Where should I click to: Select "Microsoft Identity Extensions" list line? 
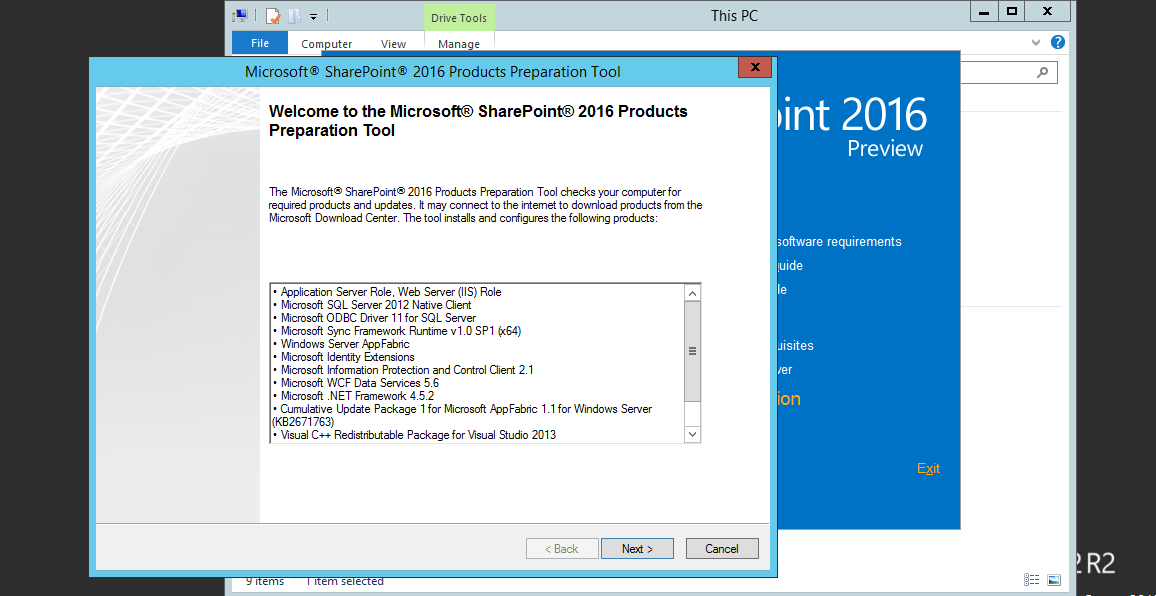[343, 357]
